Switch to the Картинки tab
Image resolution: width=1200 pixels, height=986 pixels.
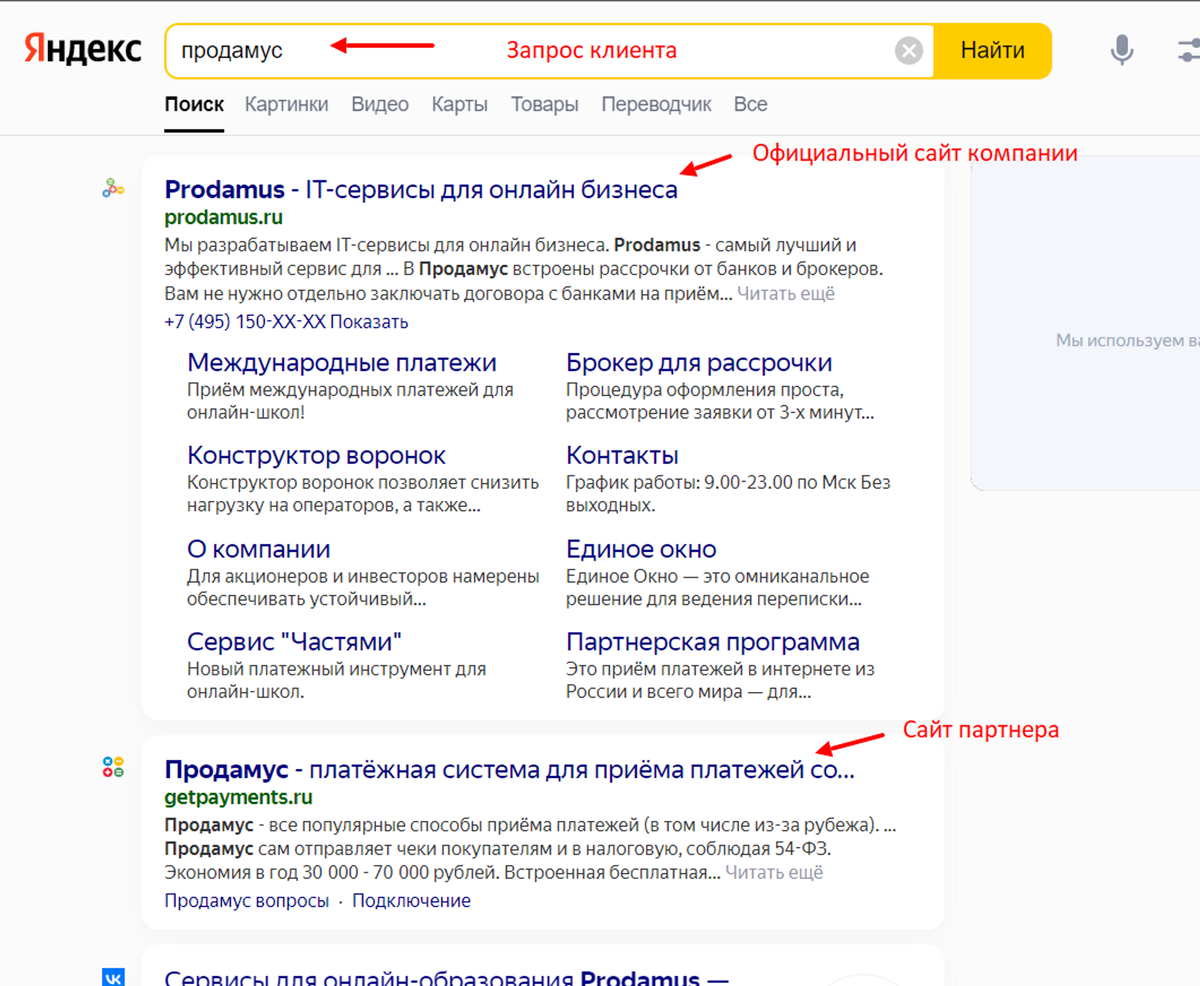pos(286,104)
